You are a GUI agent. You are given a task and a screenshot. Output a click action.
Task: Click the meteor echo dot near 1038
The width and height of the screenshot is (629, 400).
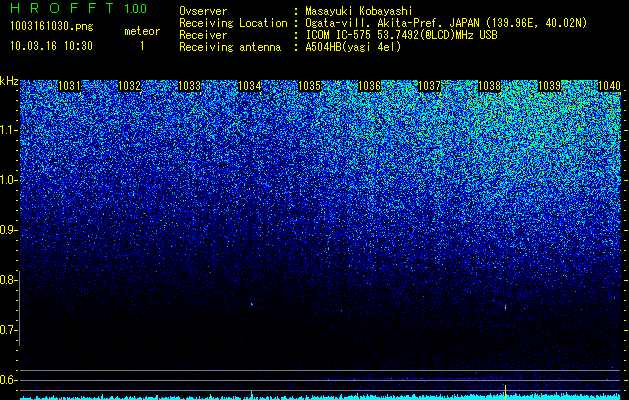505,307
